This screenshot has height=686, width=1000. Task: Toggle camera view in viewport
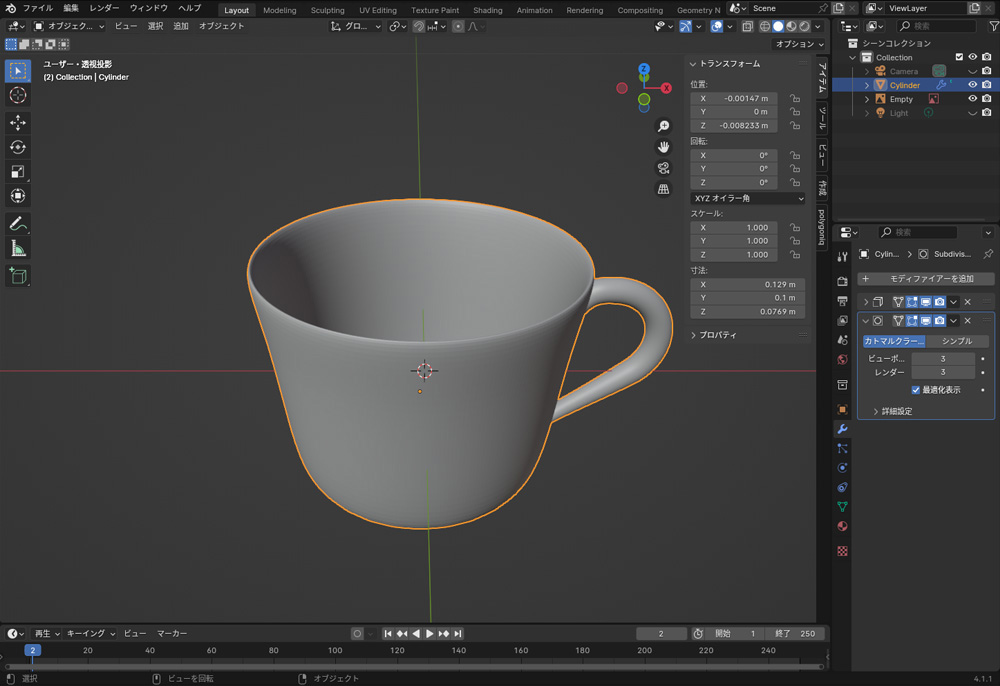click(663, 168)
